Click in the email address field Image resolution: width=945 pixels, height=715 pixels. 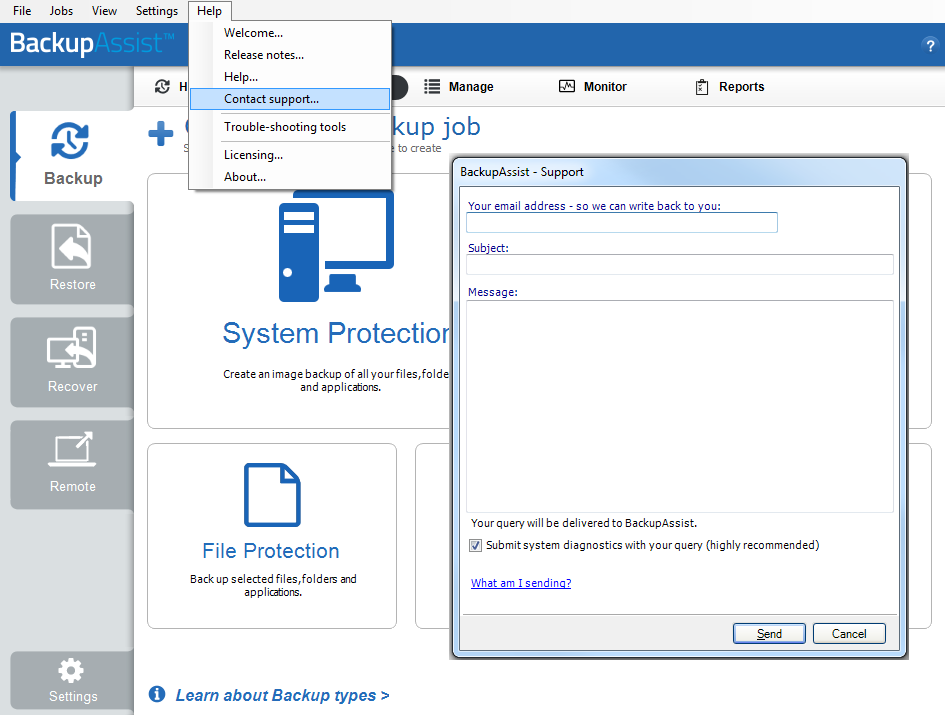coord(621,222)
